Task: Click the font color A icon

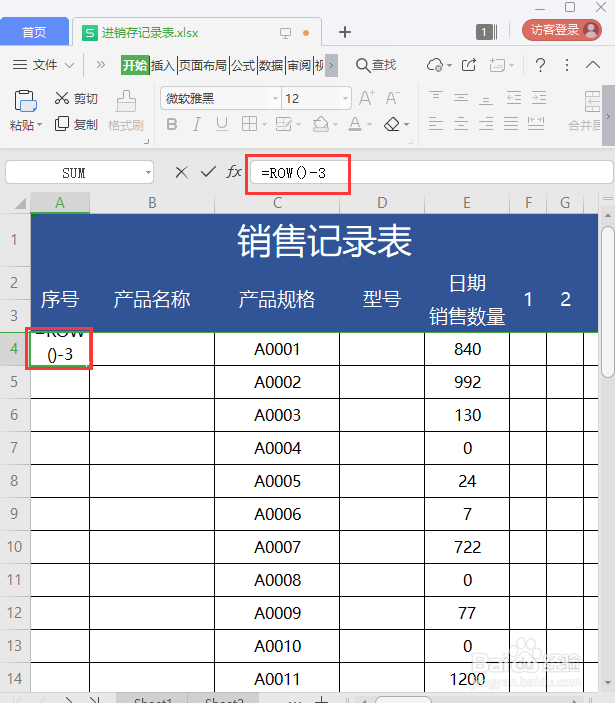Action: [355, 124]
